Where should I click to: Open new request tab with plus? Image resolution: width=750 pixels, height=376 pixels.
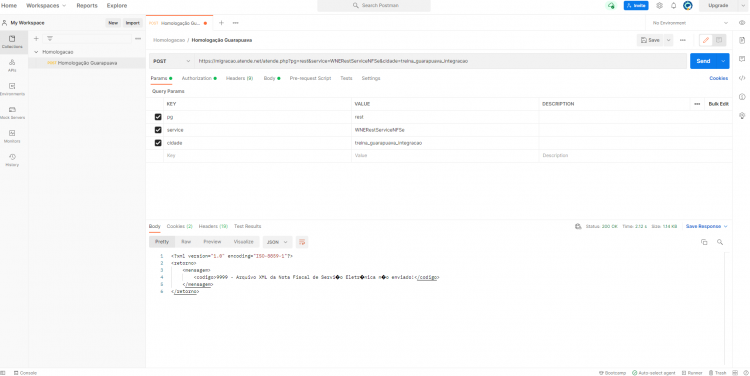pyautogui.click(x=221, y=22)
